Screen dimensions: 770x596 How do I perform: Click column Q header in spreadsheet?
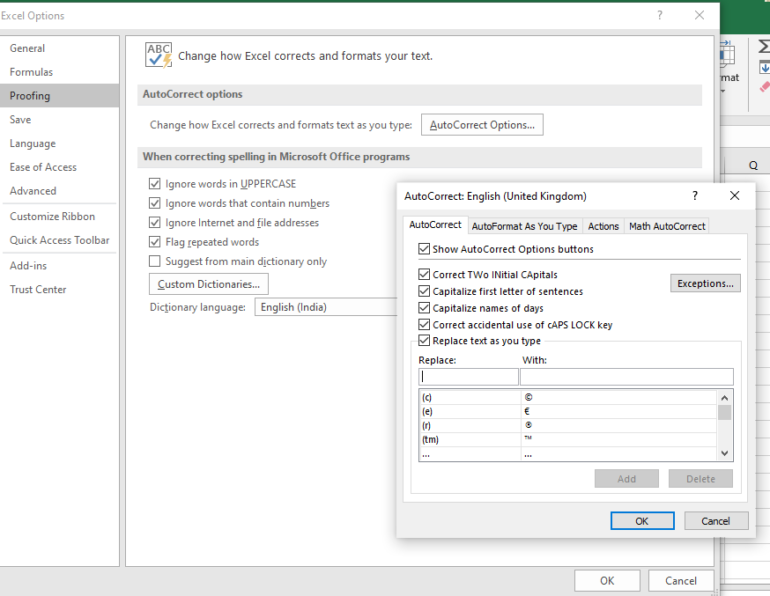(753, 165)
